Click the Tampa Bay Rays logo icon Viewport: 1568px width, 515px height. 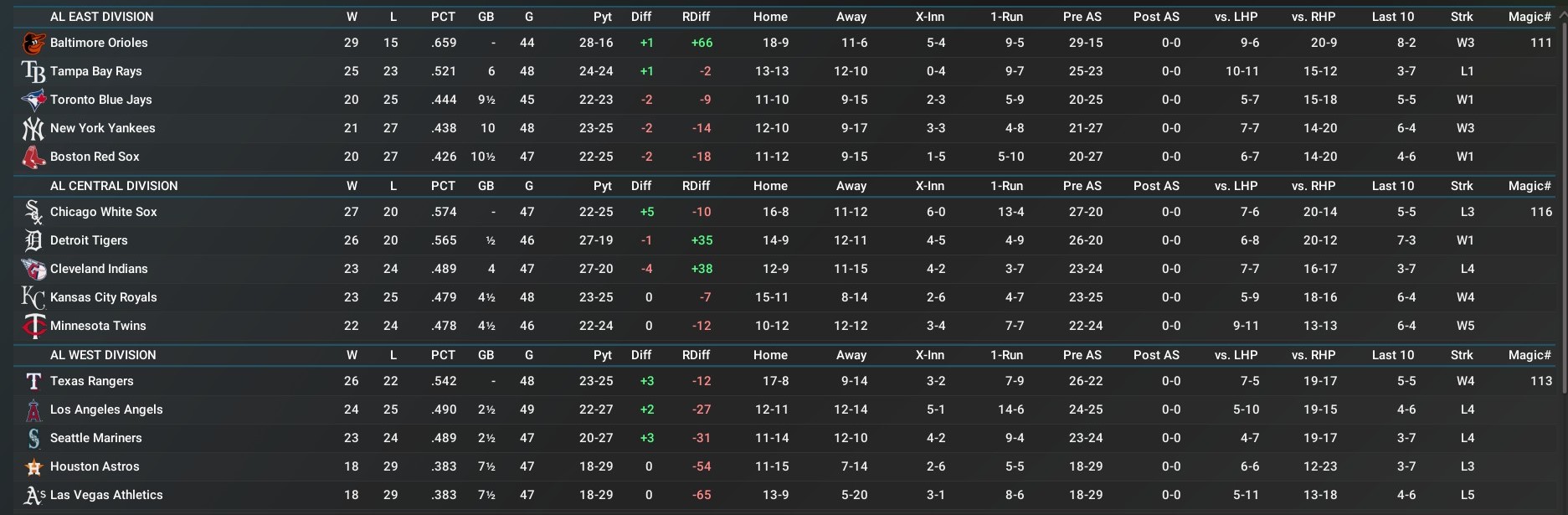(33, 71)
